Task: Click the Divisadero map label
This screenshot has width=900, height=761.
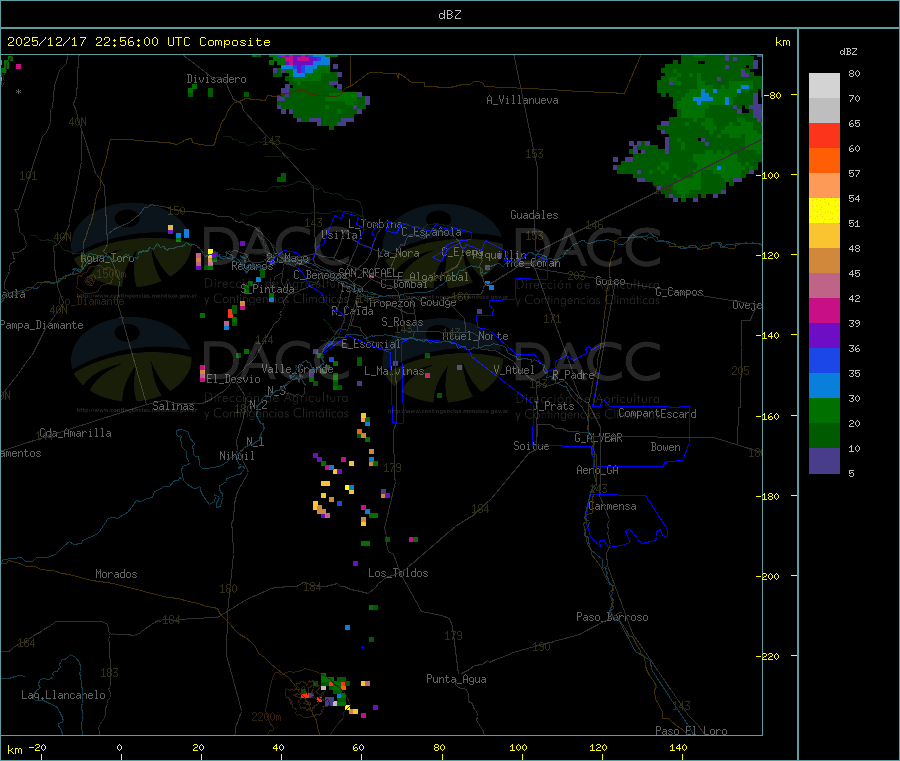Action: [216, 79]
